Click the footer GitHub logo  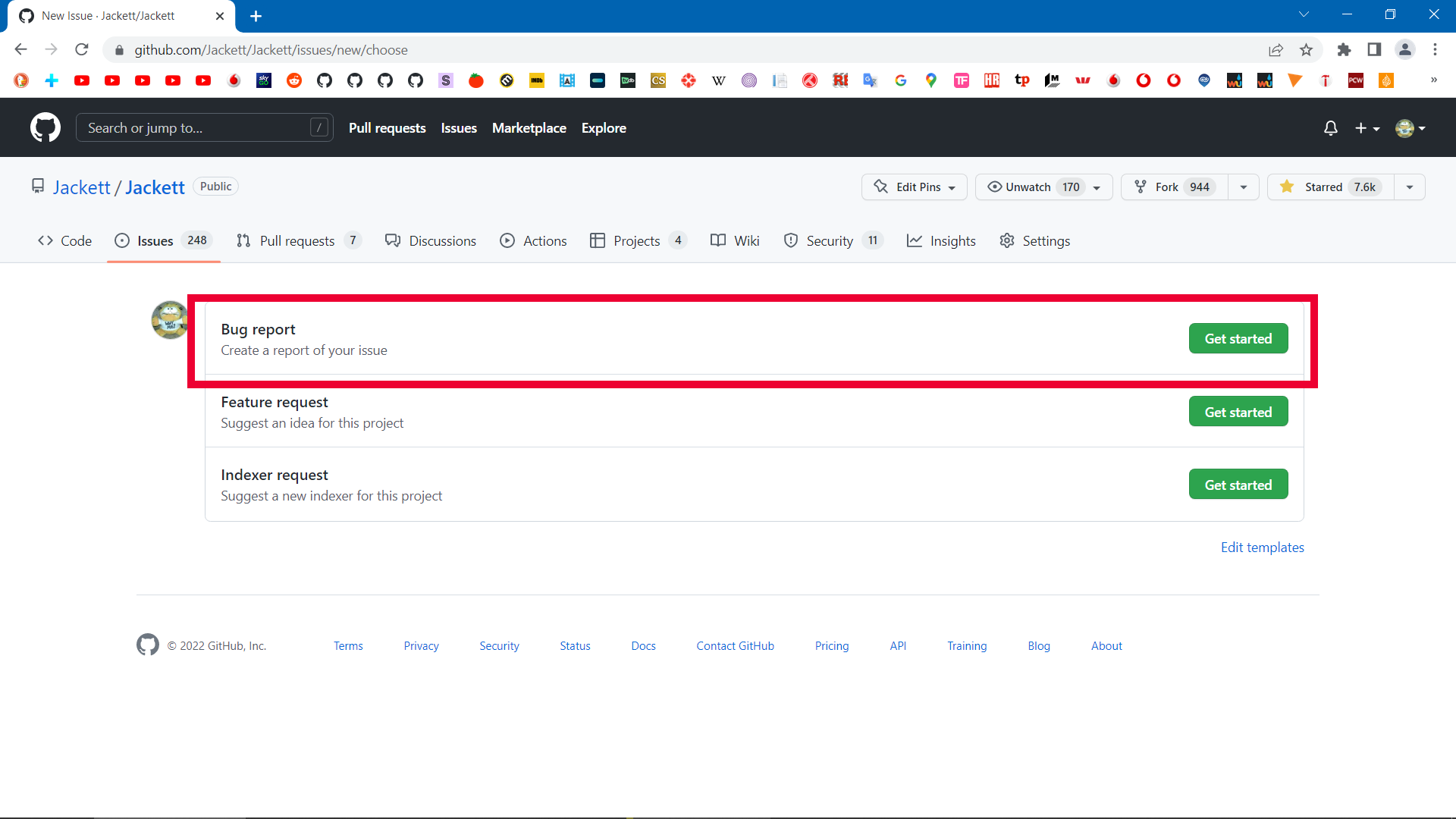(x=148, y=645)
